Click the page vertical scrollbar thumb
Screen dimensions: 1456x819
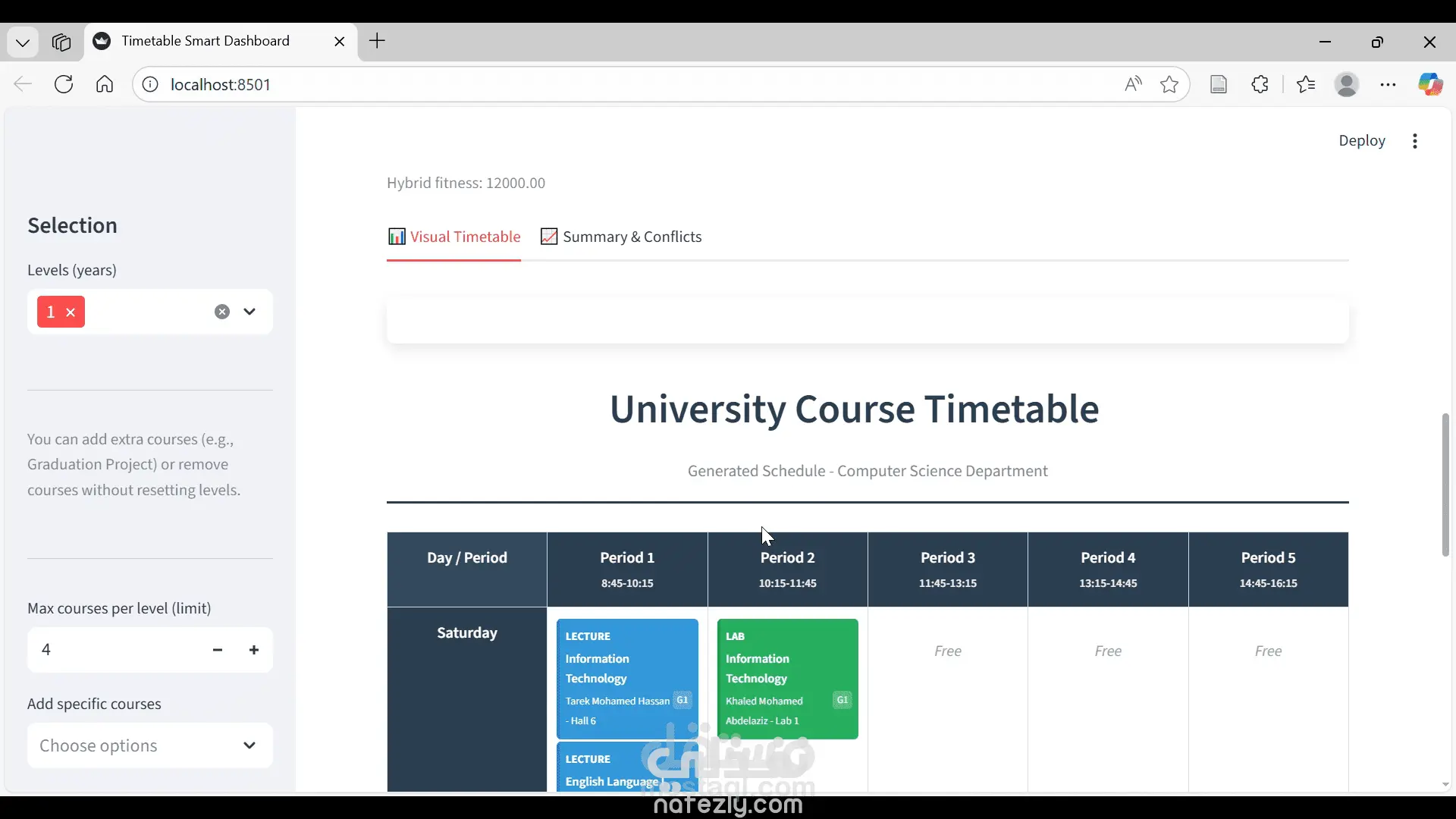[1445, 485]
